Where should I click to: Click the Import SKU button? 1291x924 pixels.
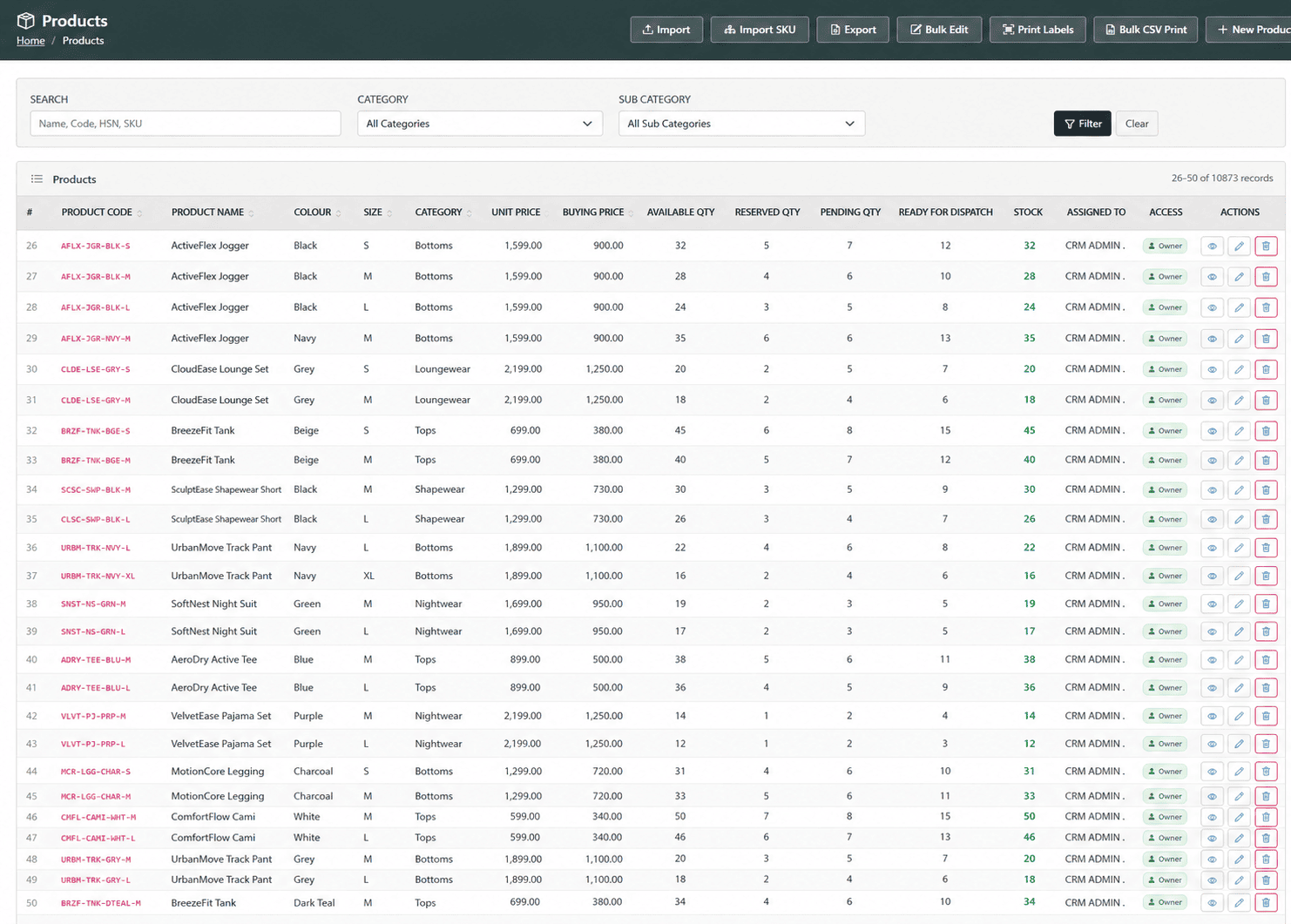760,30
